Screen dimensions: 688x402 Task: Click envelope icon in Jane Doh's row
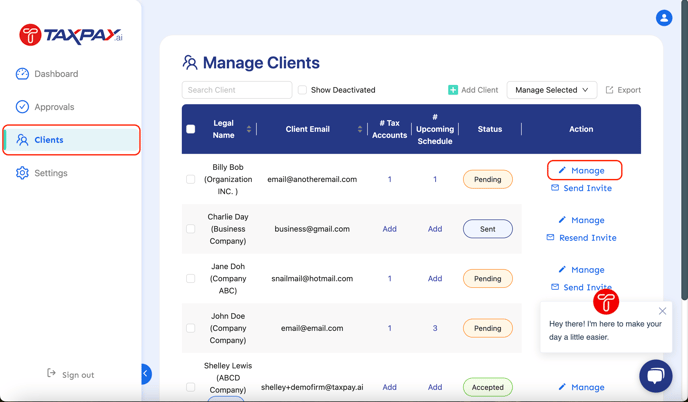point(555,287)
